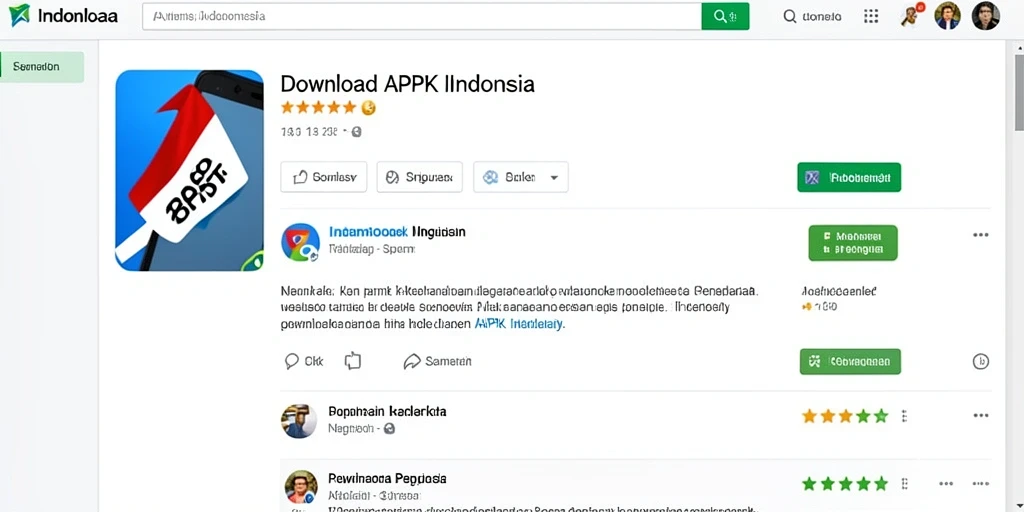Click the Chrome-like publisher icon

click(x=300, y=242)
